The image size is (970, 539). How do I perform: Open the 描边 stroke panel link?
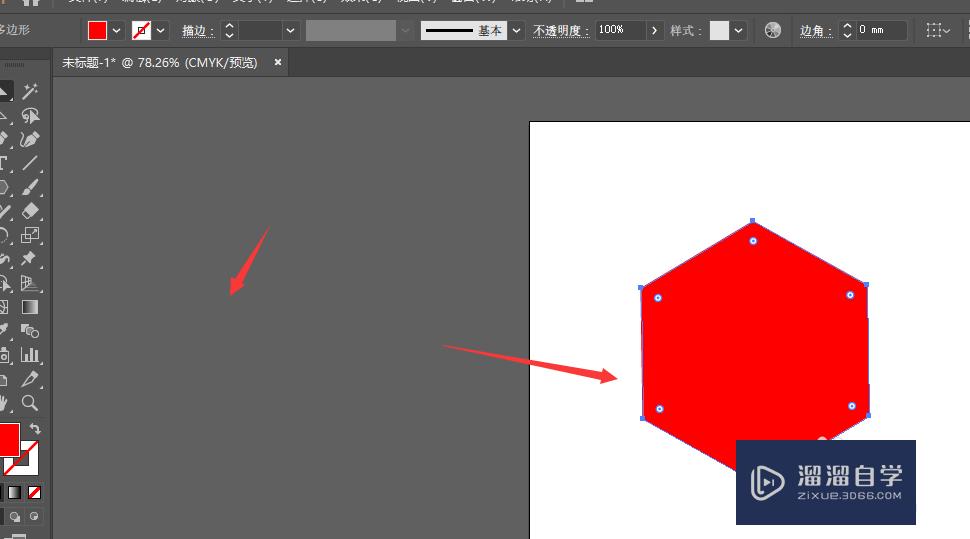[x=198, y=31]
